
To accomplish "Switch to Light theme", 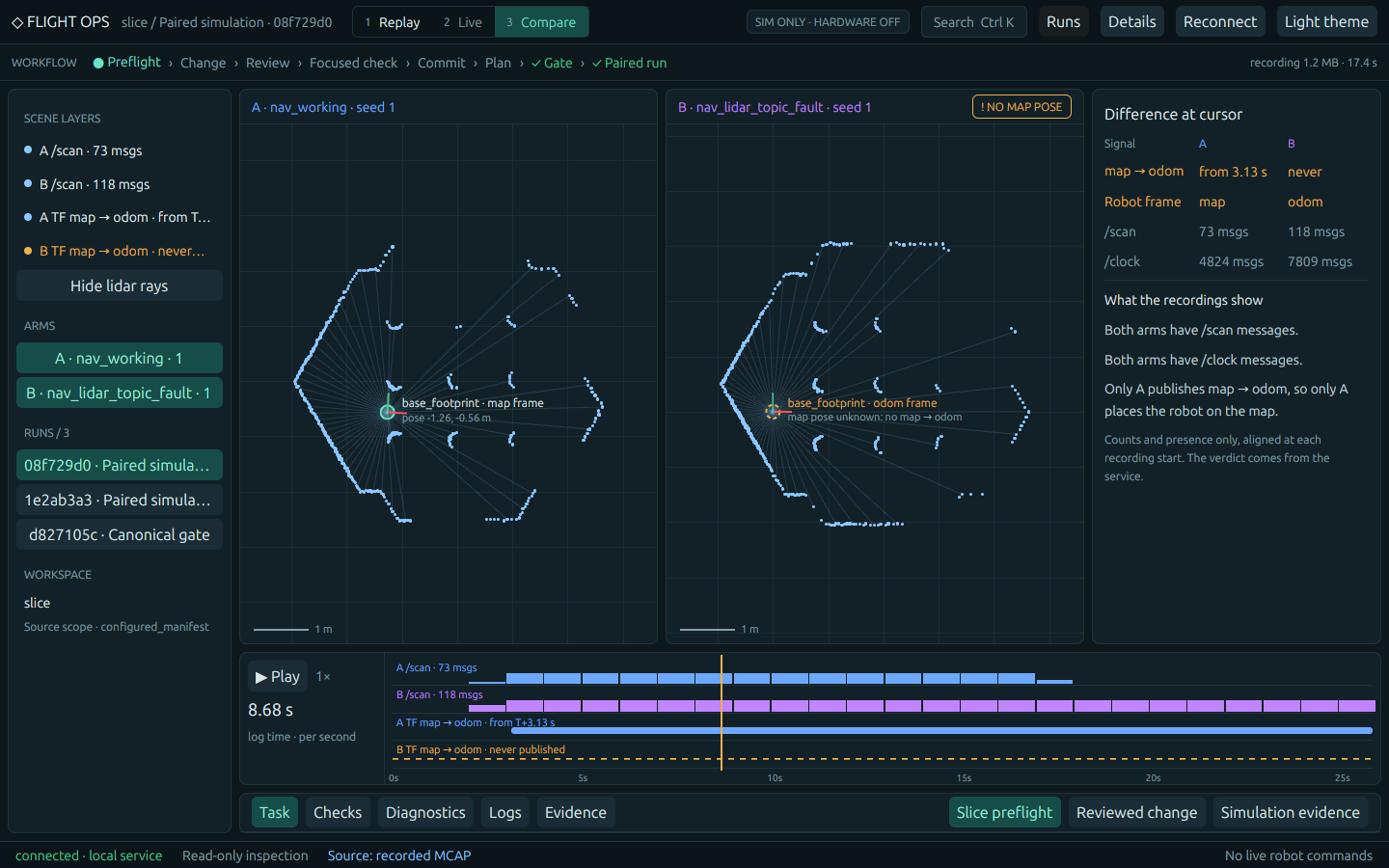I will point(1326,21).
